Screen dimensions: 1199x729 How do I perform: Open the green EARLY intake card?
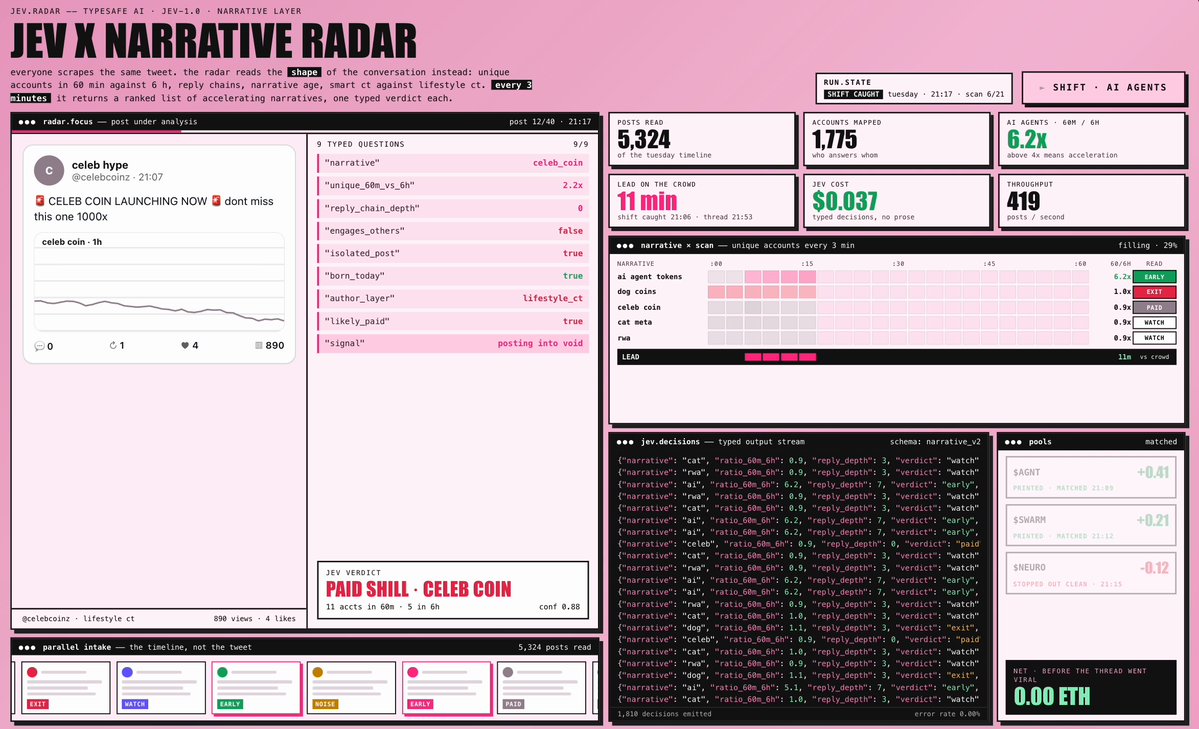[256, 688]
